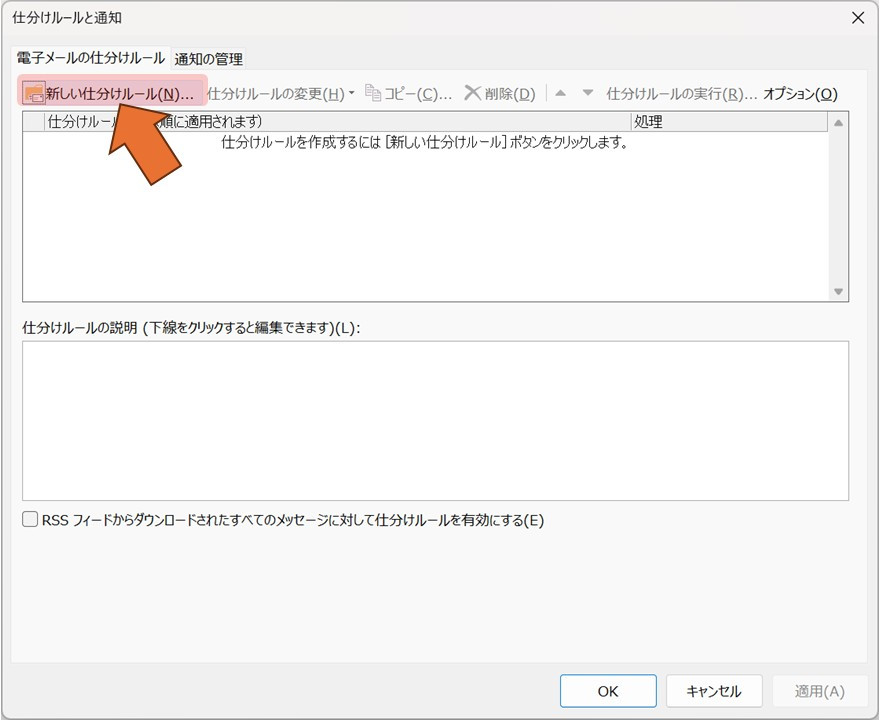Click the 削除 X icon

point(473,93)
